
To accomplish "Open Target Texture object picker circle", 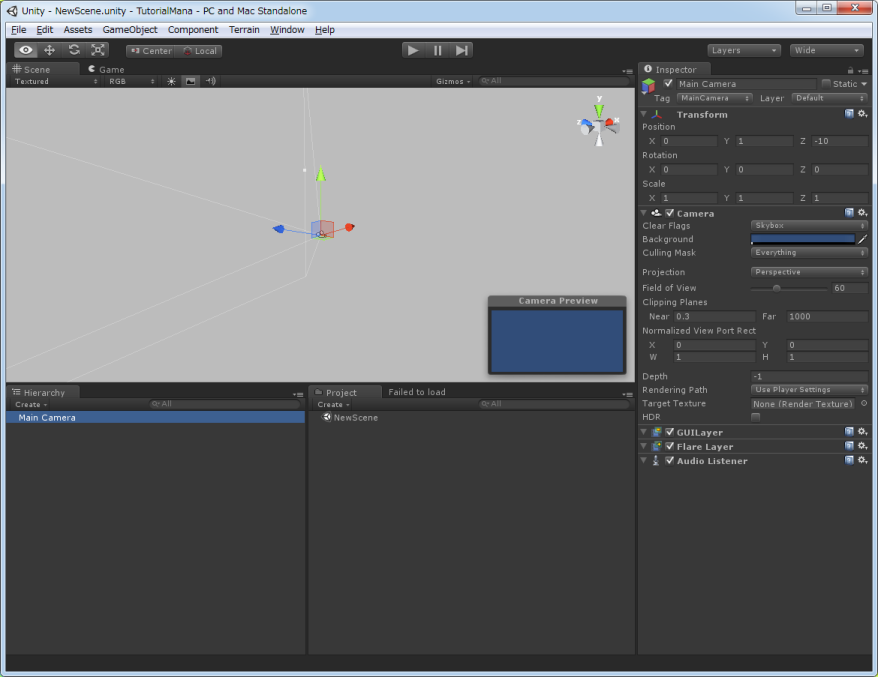I will pyautogui.click(x=864, y=403).
